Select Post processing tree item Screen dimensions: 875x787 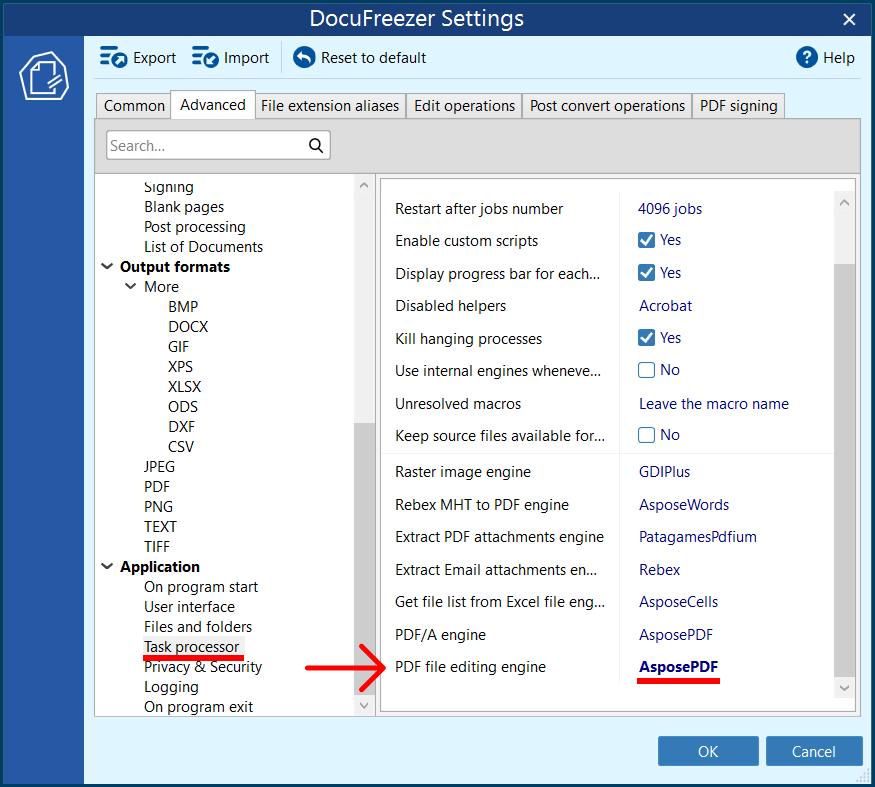coord(195,227)
